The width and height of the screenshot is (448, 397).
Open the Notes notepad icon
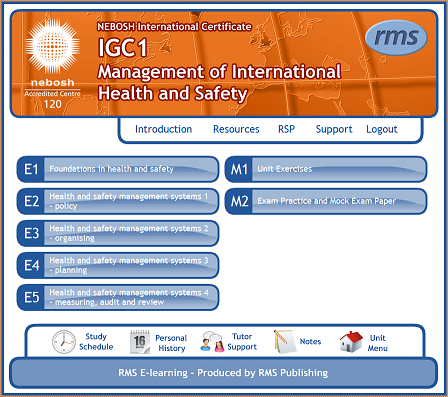click(285, 342)
